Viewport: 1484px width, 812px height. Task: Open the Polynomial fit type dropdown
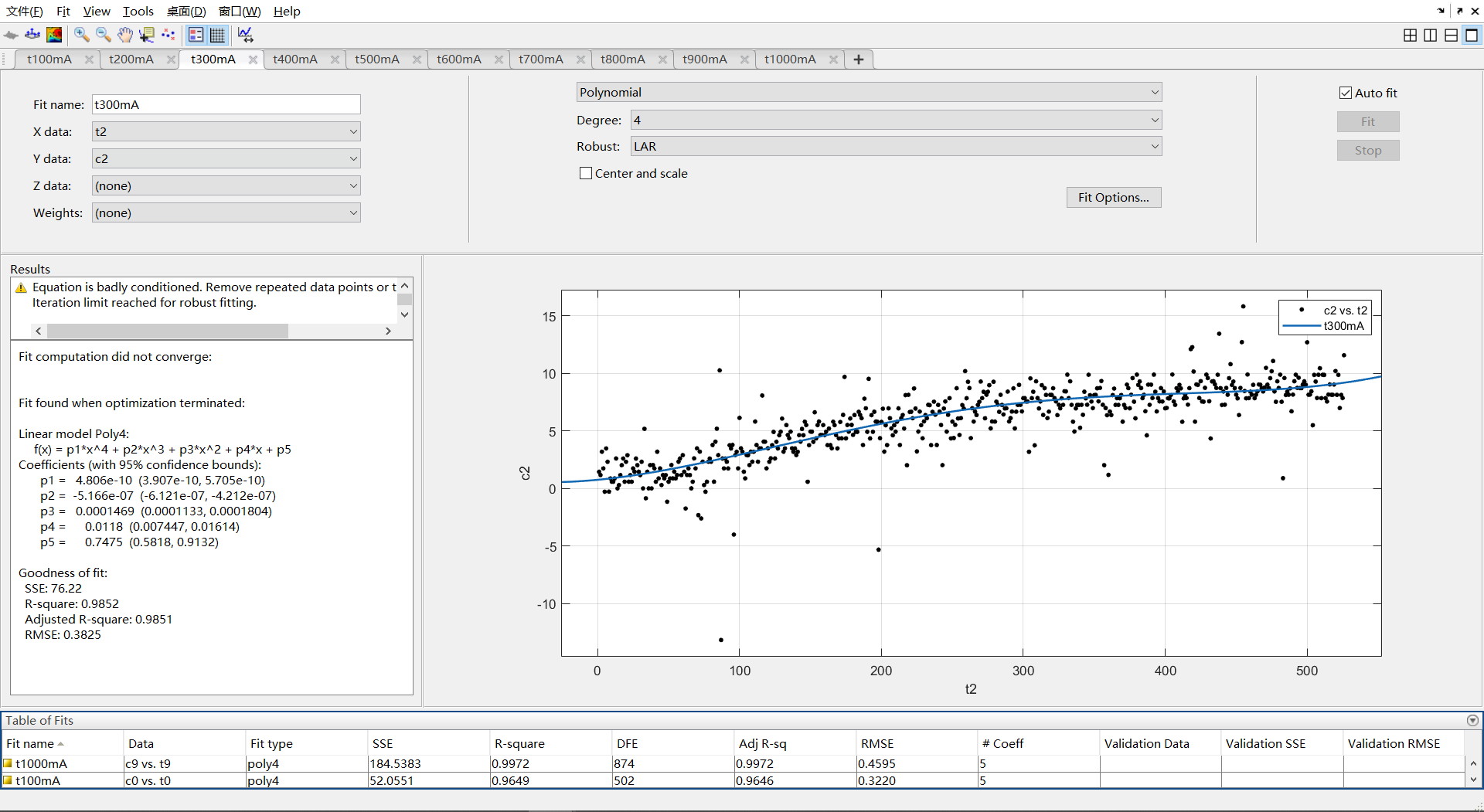click(869, 92)
